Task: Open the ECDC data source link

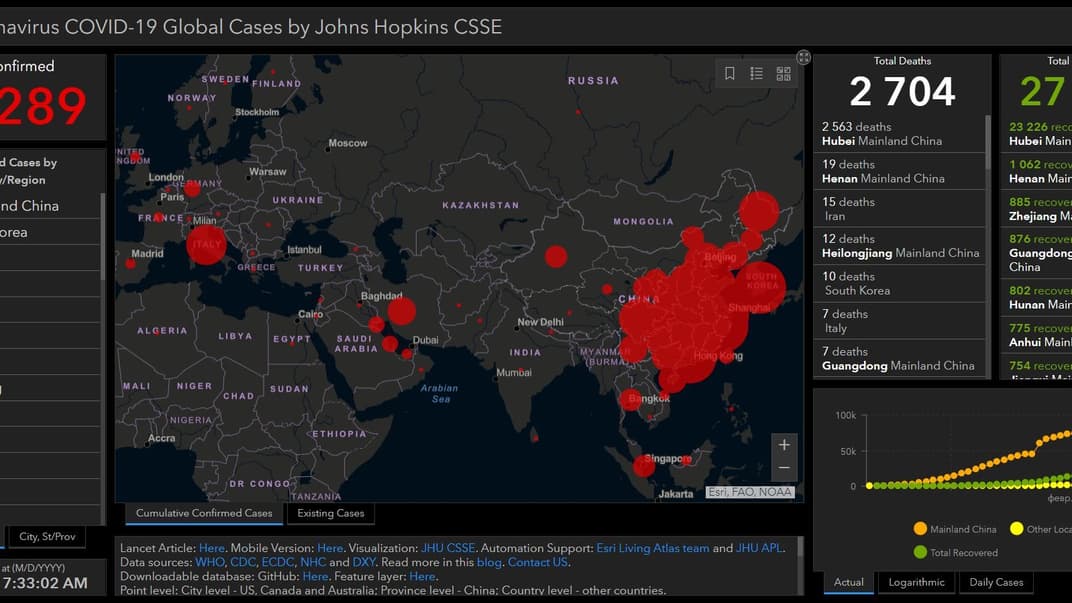Action: pyautogui.click(x=278, y=563)
